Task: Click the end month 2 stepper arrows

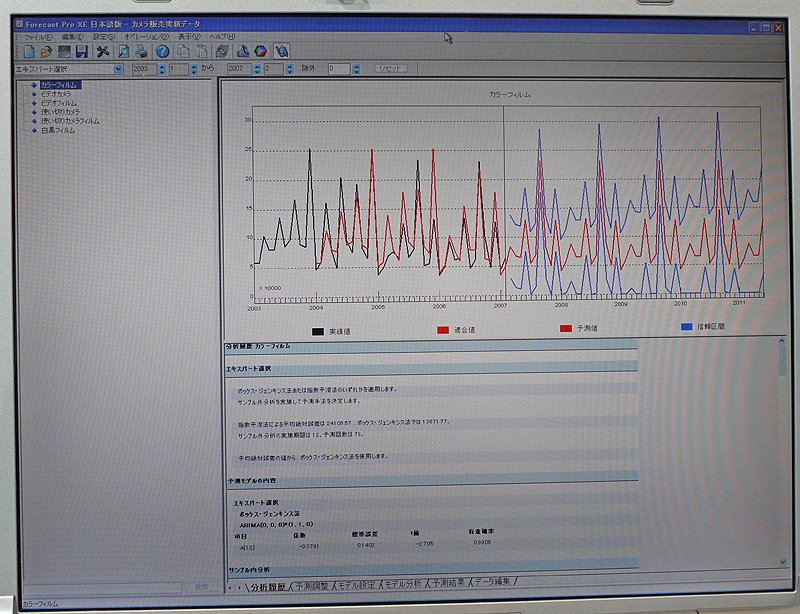Action: tap(289, 69)
